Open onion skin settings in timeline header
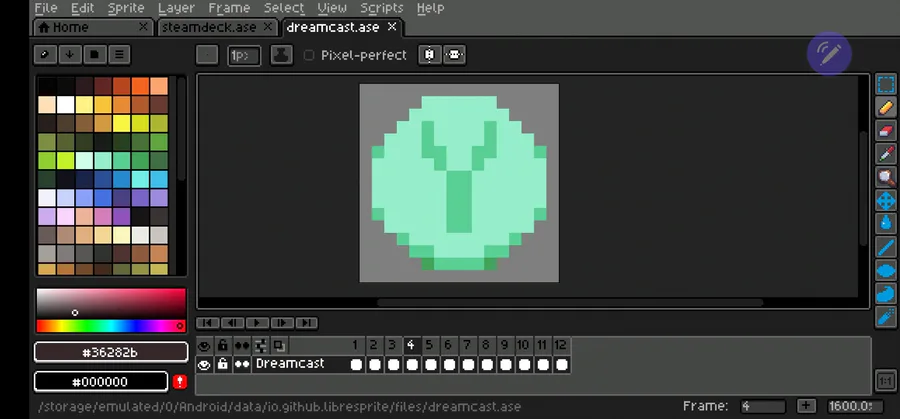The height and width of the screenshot is (419, 900). point(261,346)
